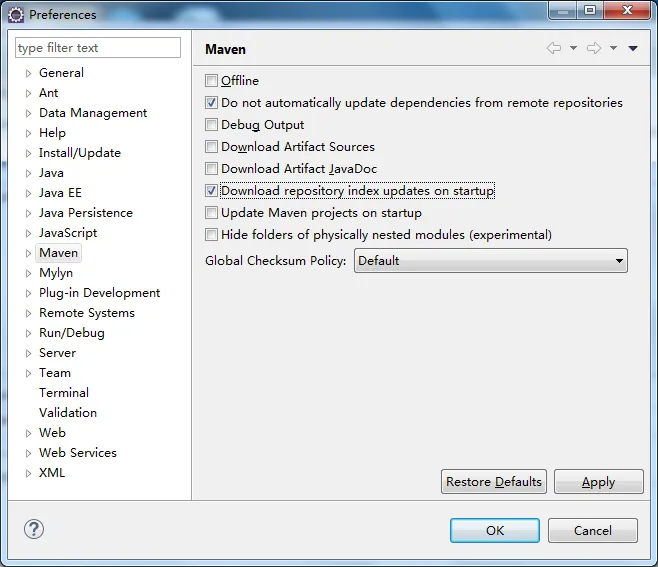The height and width of the screenshot is (567, 658).
Task: Open Remote Systems preferences
Action: click(x=87, y=313)
